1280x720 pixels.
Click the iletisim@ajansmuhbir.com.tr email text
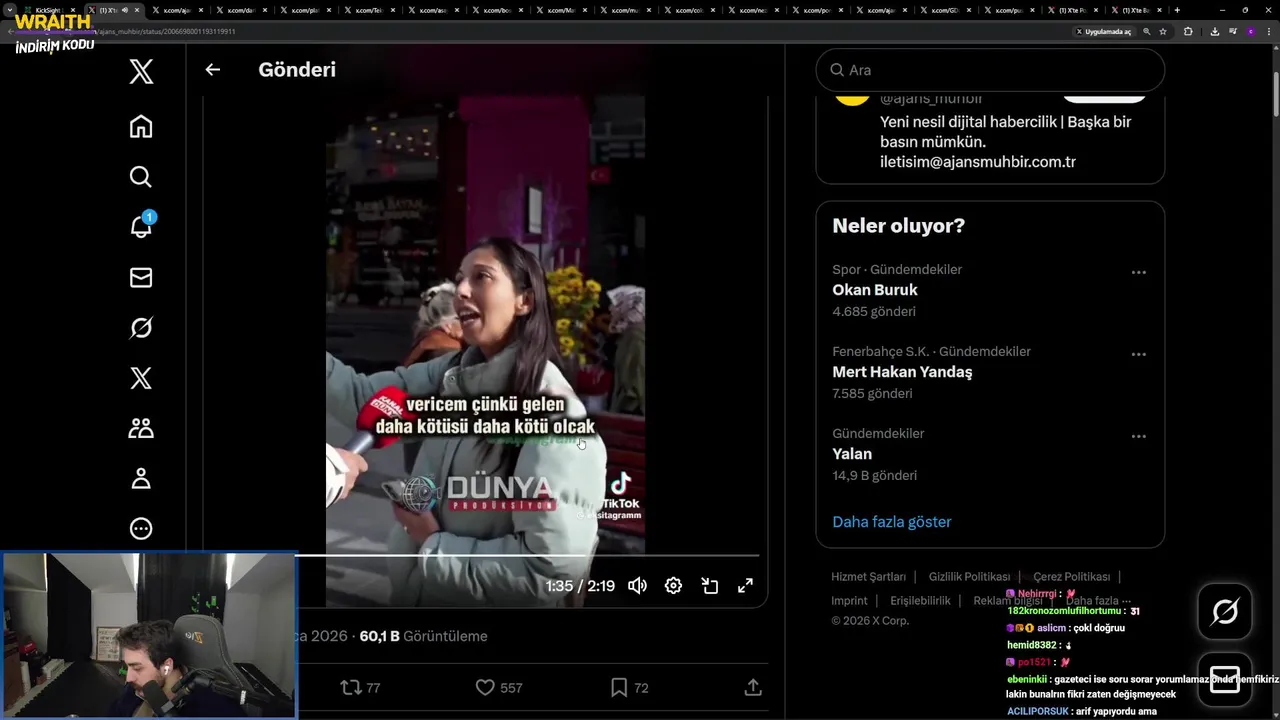pos(978,162)
